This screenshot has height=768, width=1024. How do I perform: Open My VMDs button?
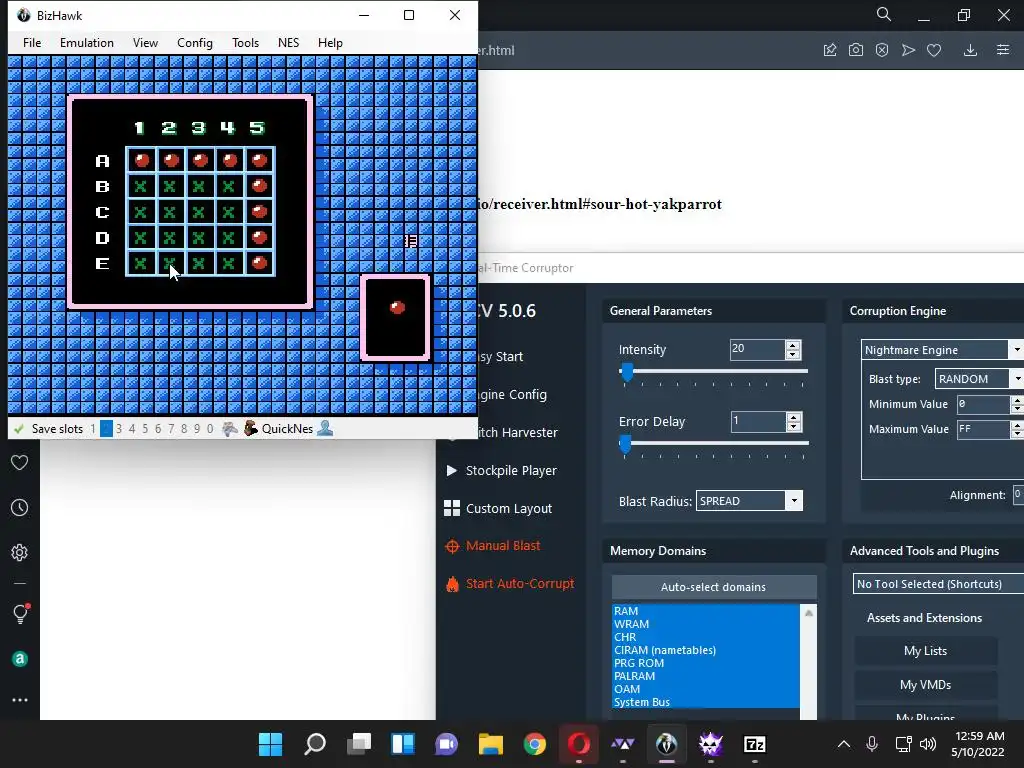click(925, 684)
